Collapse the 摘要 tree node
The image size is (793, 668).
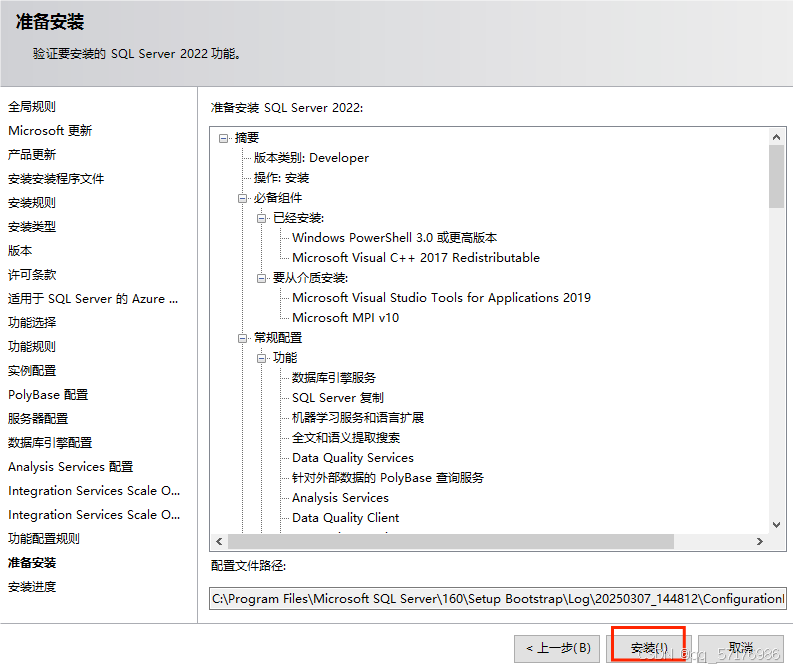223,138
